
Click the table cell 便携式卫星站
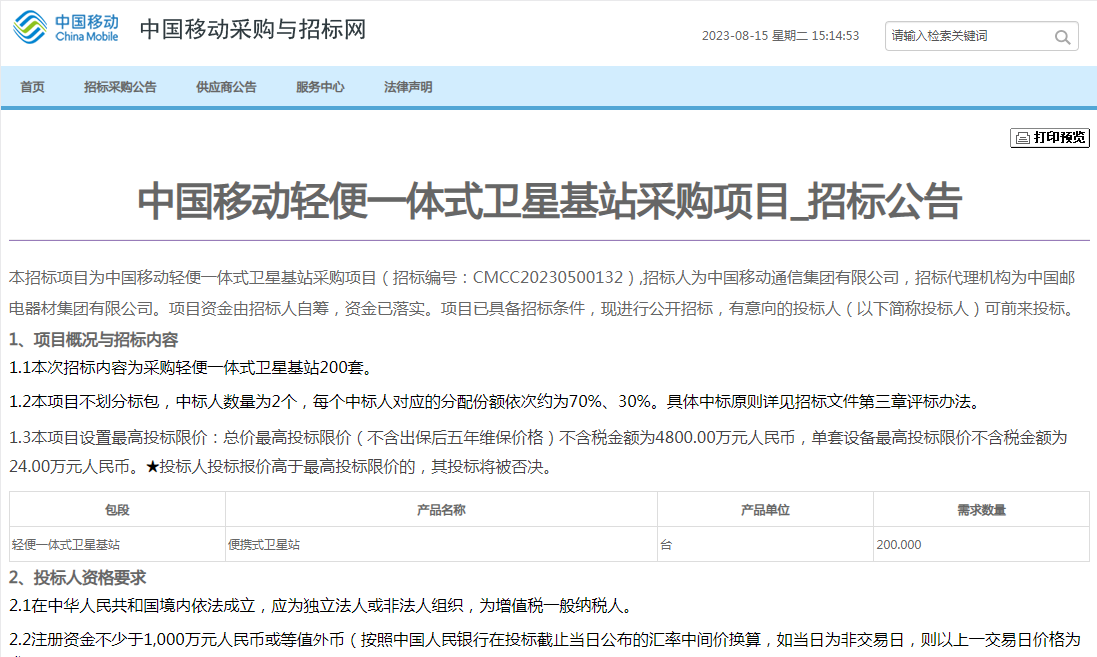tap(441, 544)
